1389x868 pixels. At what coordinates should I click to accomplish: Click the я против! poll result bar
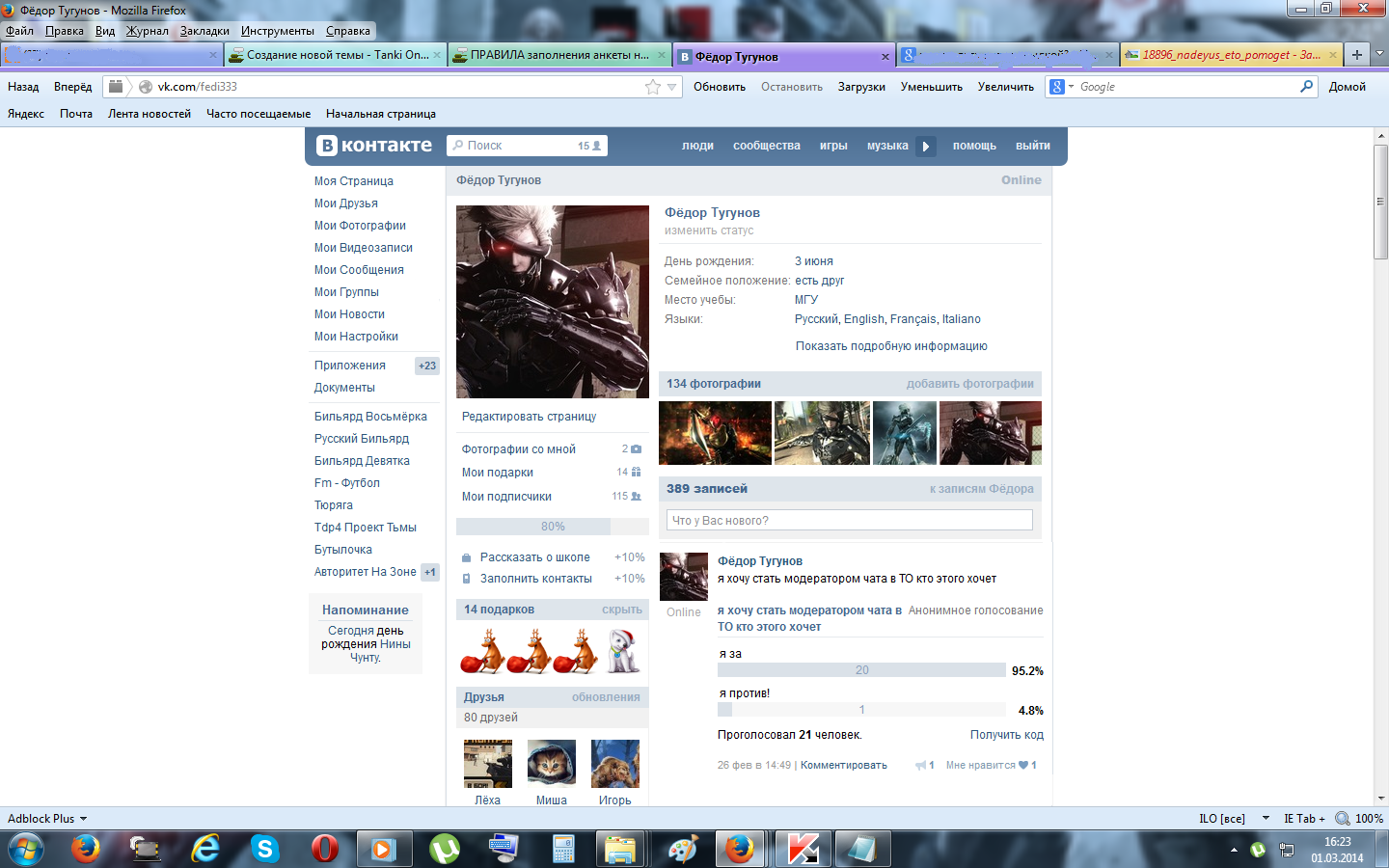[862, 710]
